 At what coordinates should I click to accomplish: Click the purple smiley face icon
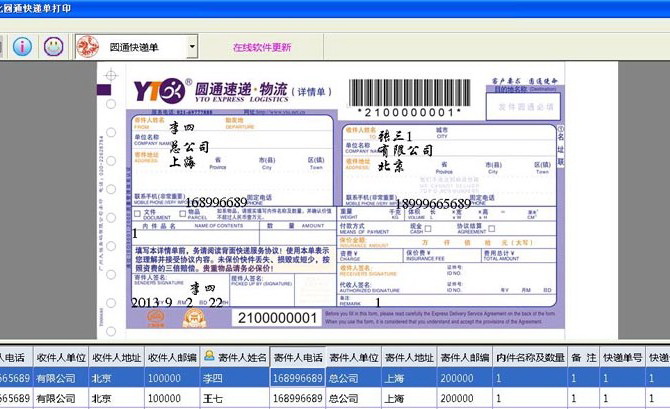coord(53,46)
